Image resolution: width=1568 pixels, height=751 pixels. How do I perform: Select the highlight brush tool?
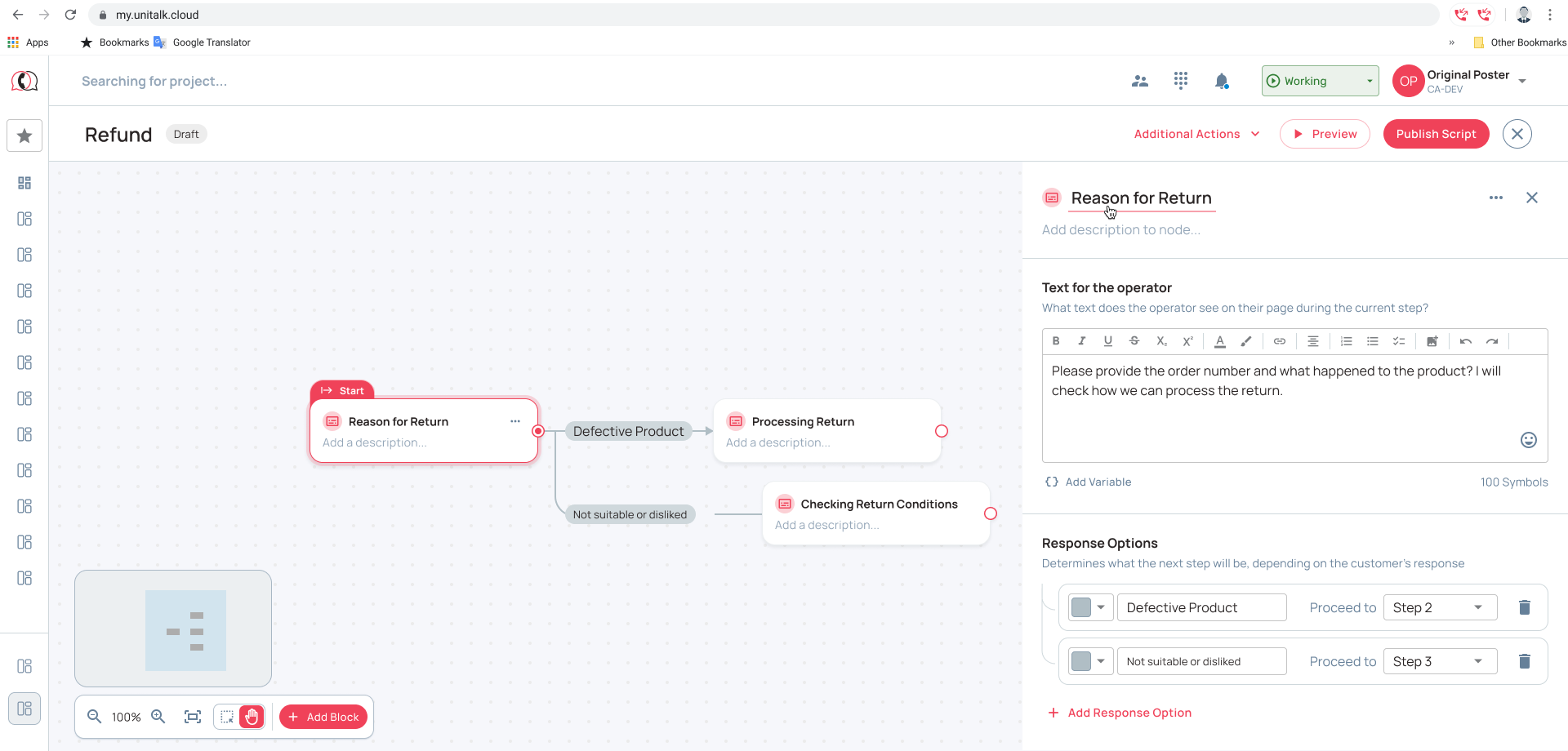1246,341
